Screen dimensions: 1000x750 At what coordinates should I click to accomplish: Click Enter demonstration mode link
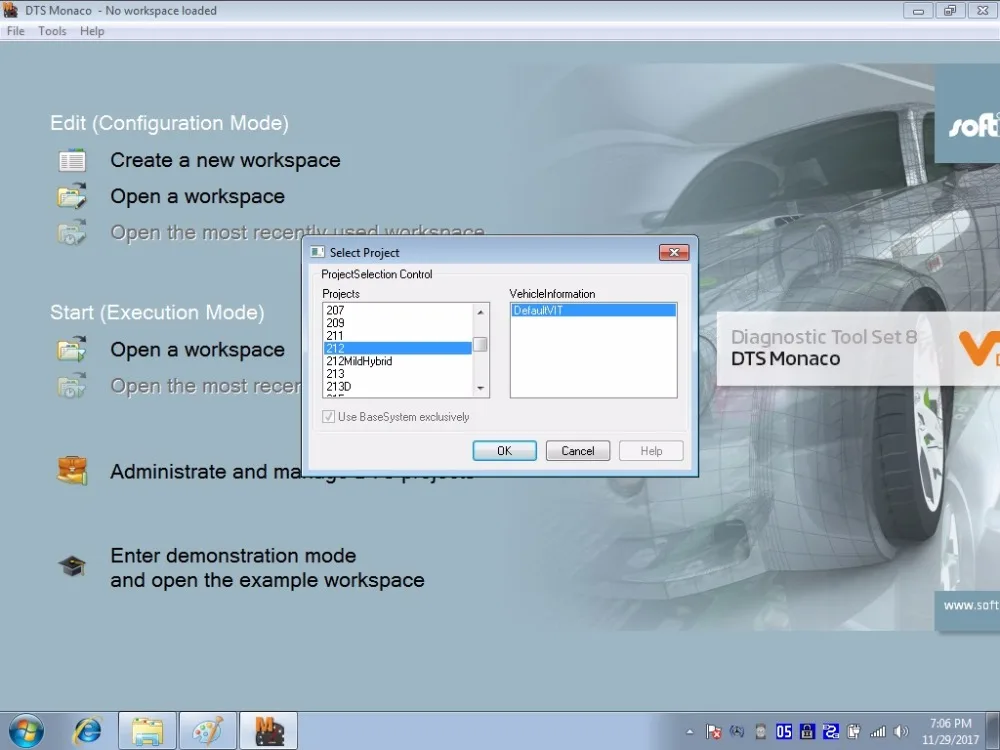pos(267,568)
